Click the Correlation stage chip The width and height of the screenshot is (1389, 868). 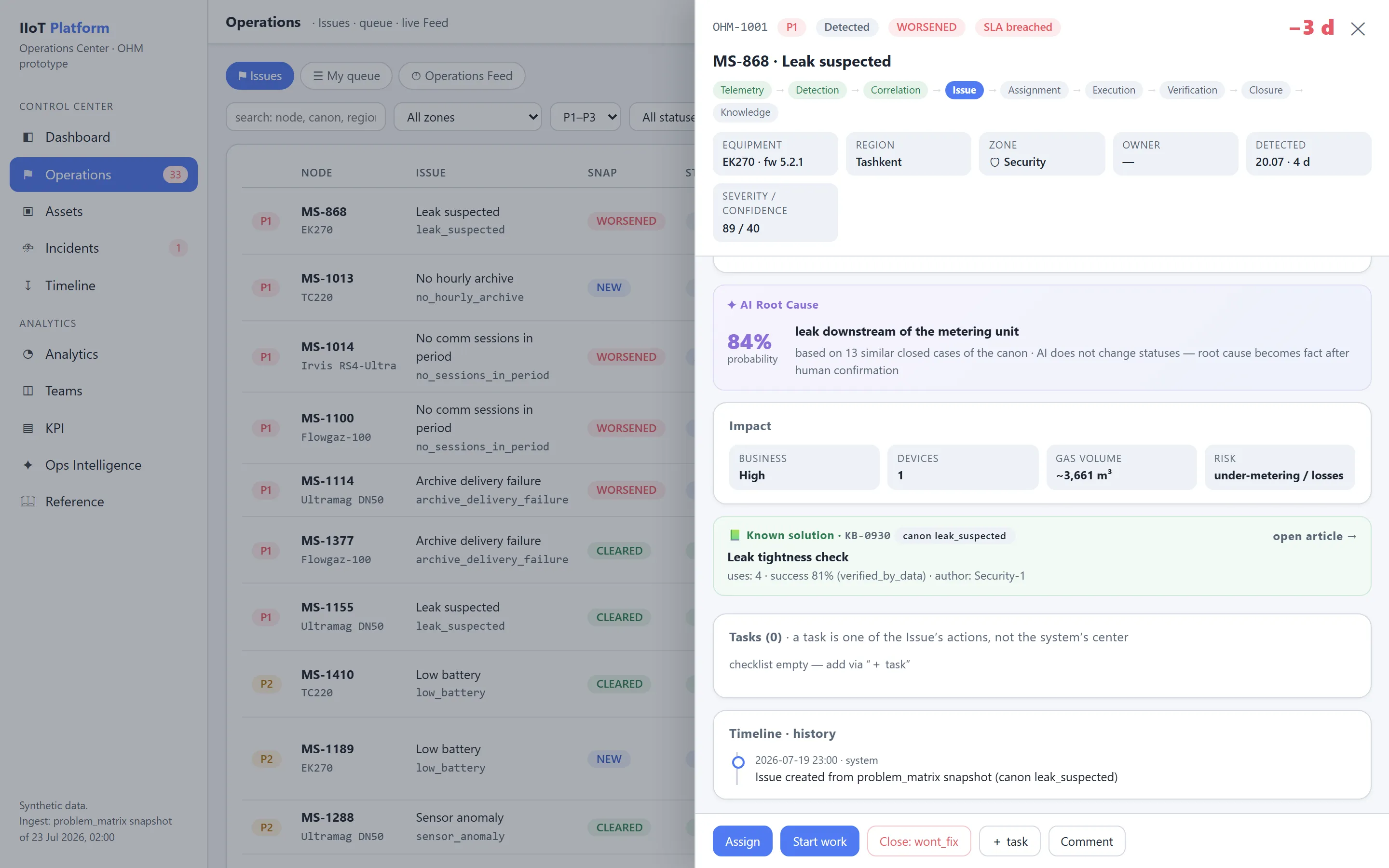[x=895, y=90]
